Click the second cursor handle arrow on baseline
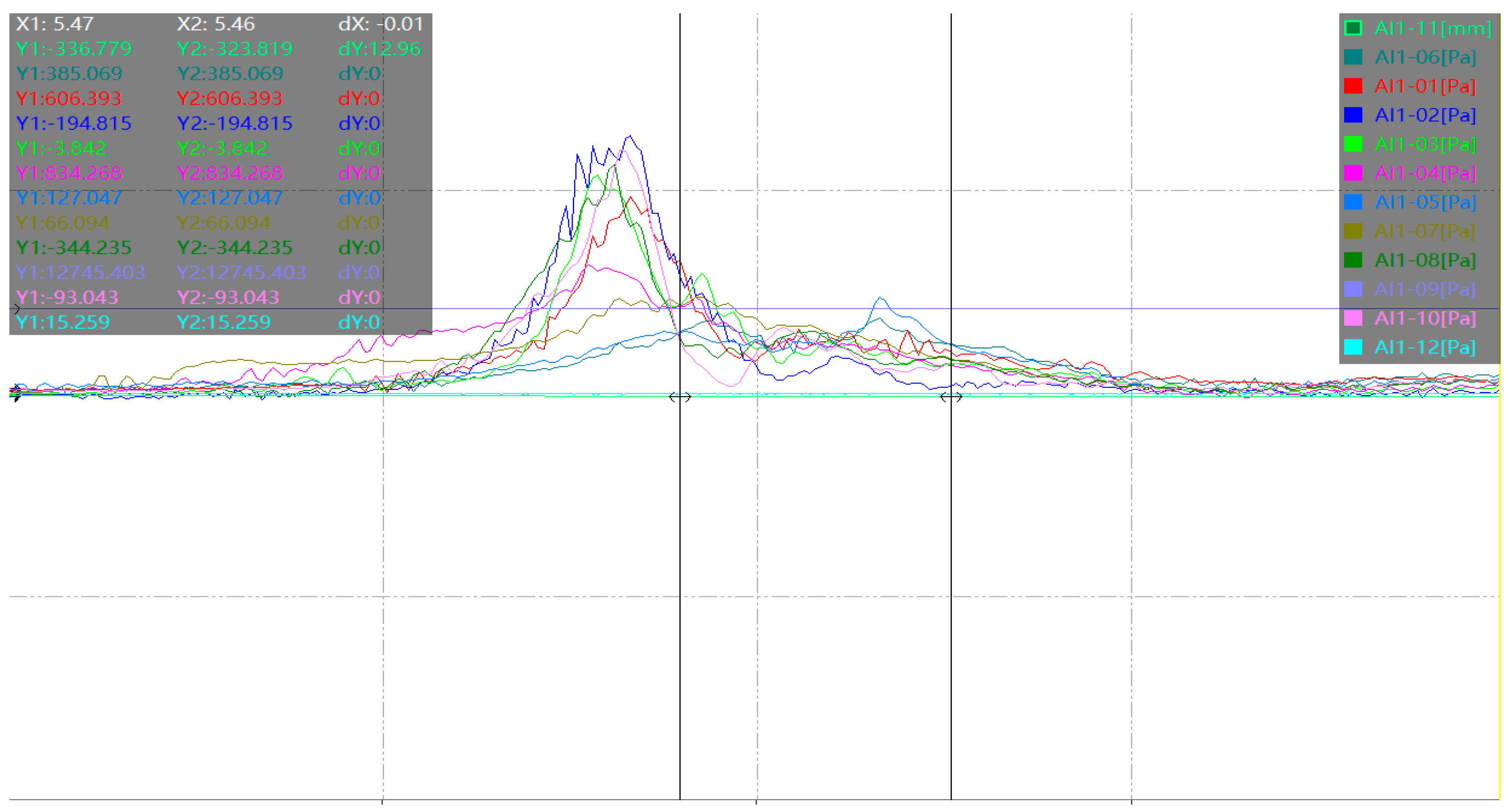This screenshot has height=811, width=1512. click(x=951, y=397)
